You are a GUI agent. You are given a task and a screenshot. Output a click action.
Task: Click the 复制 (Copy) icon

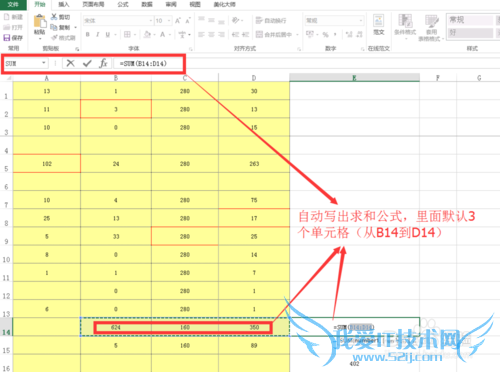point(54,27)
